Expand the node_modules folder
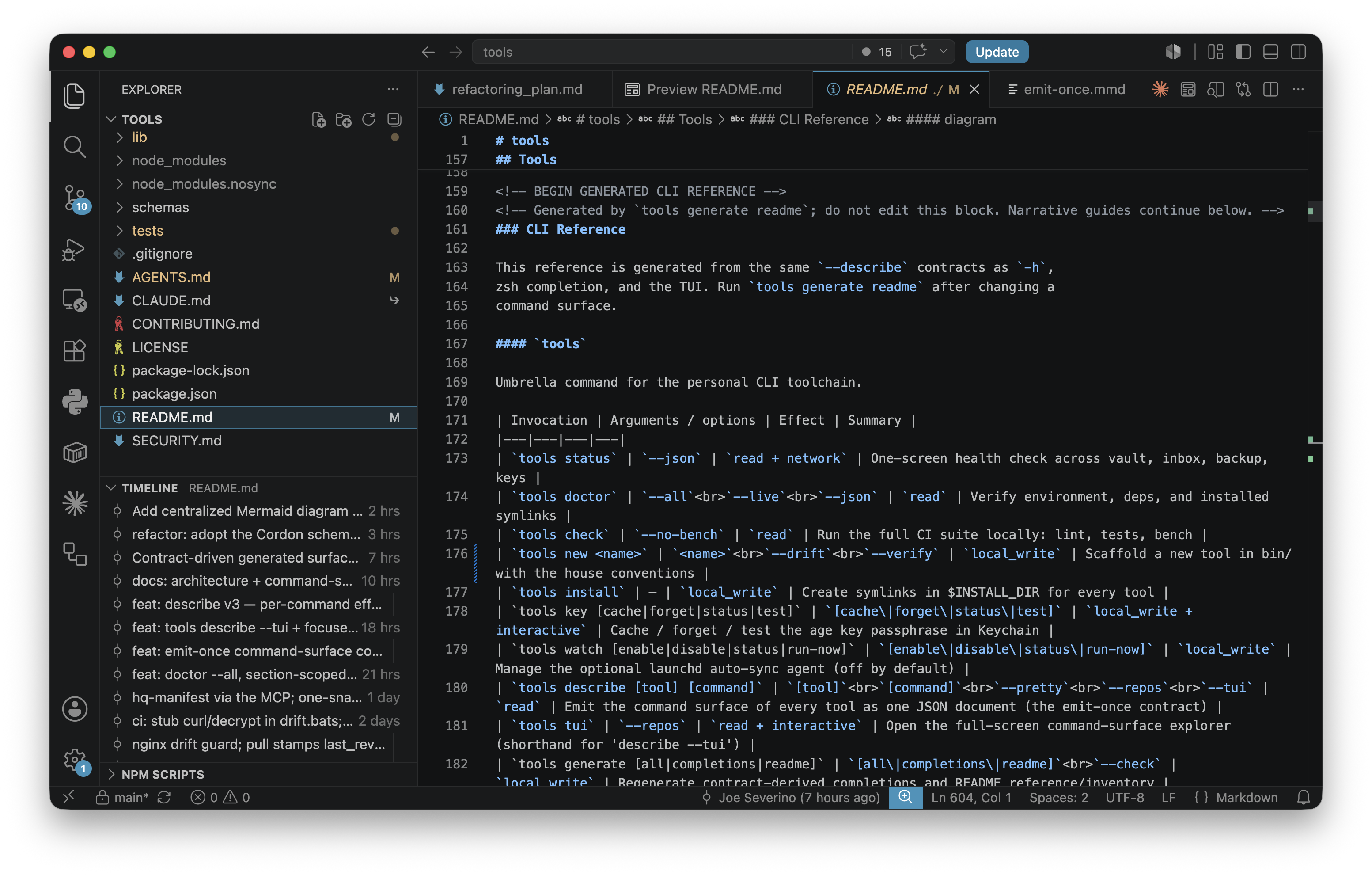This screenshot has height=875, width=1372. click(259, 161)
